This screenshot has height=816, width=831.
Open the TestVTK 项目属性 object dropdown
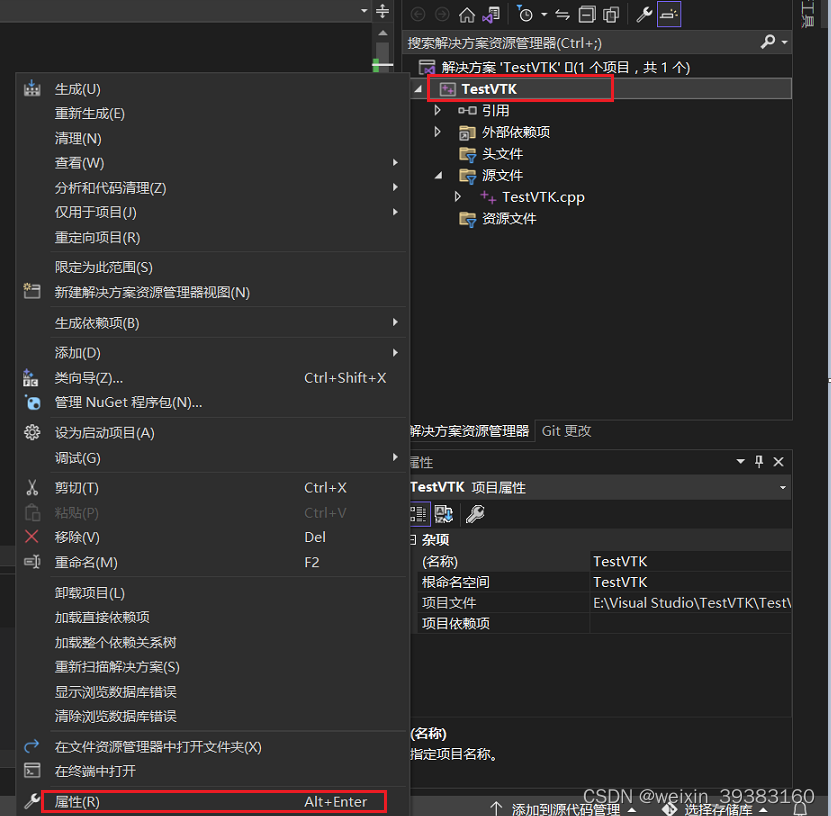[783, 487]
